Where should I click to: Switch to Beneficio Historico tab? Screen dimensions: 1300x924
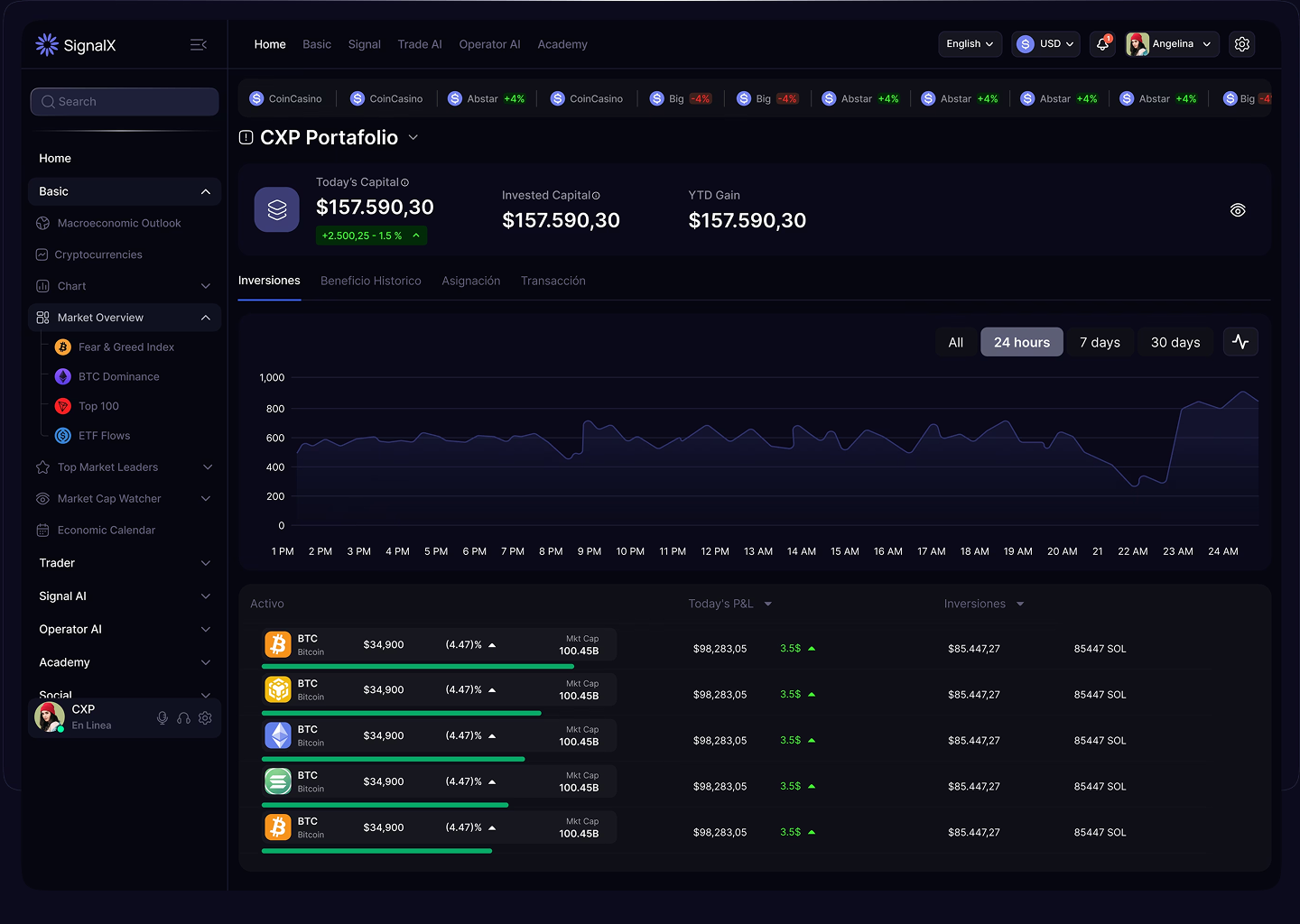tap(370, 282)
